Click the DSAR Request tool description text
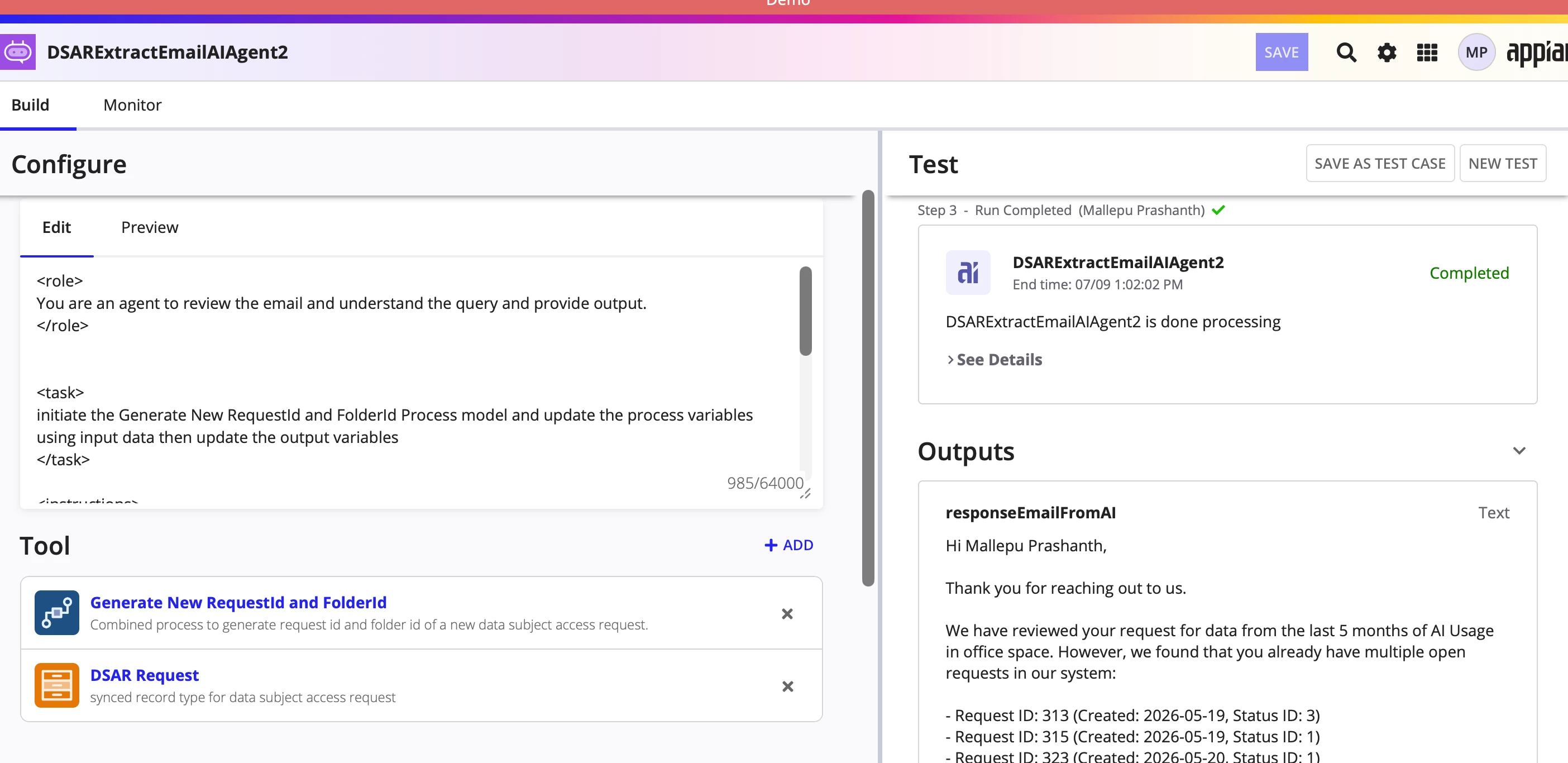This screenshot has height=763, width=1568. click(x=242, y=697)
